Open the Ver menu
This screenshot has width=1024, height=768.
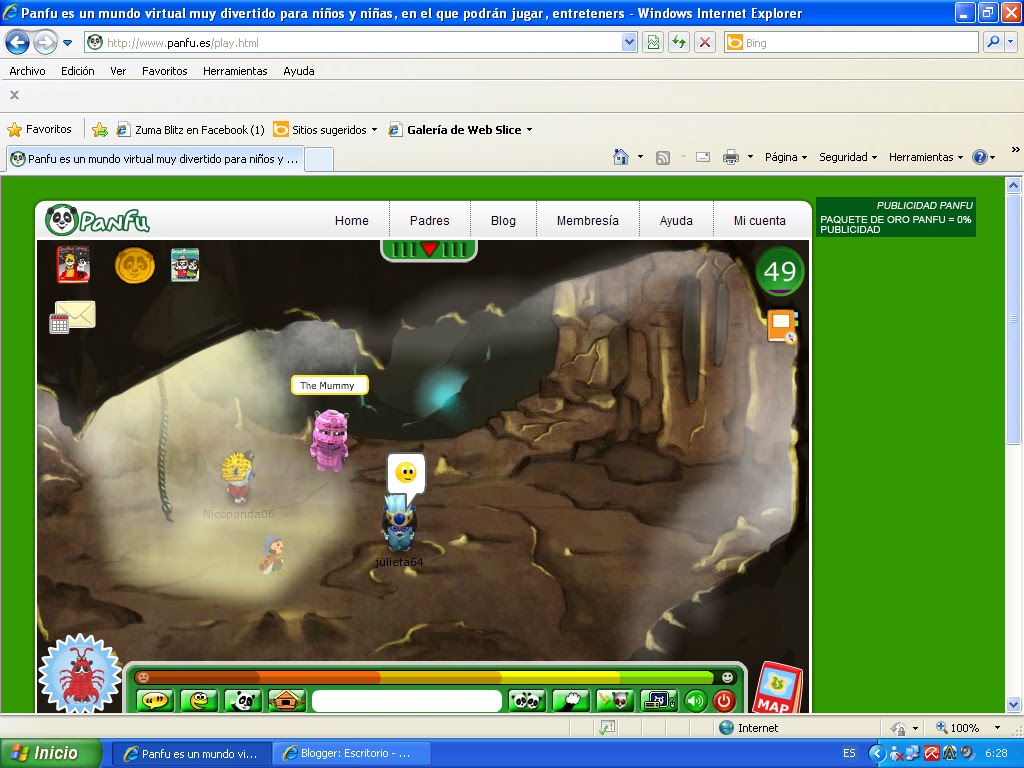click(118, 71)
